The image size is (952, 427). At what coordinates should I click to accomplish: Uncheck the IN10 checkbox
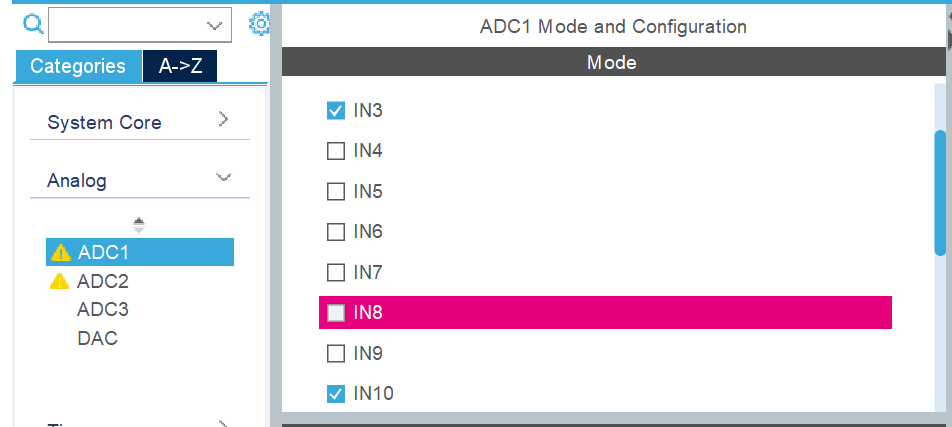(336, 394)
